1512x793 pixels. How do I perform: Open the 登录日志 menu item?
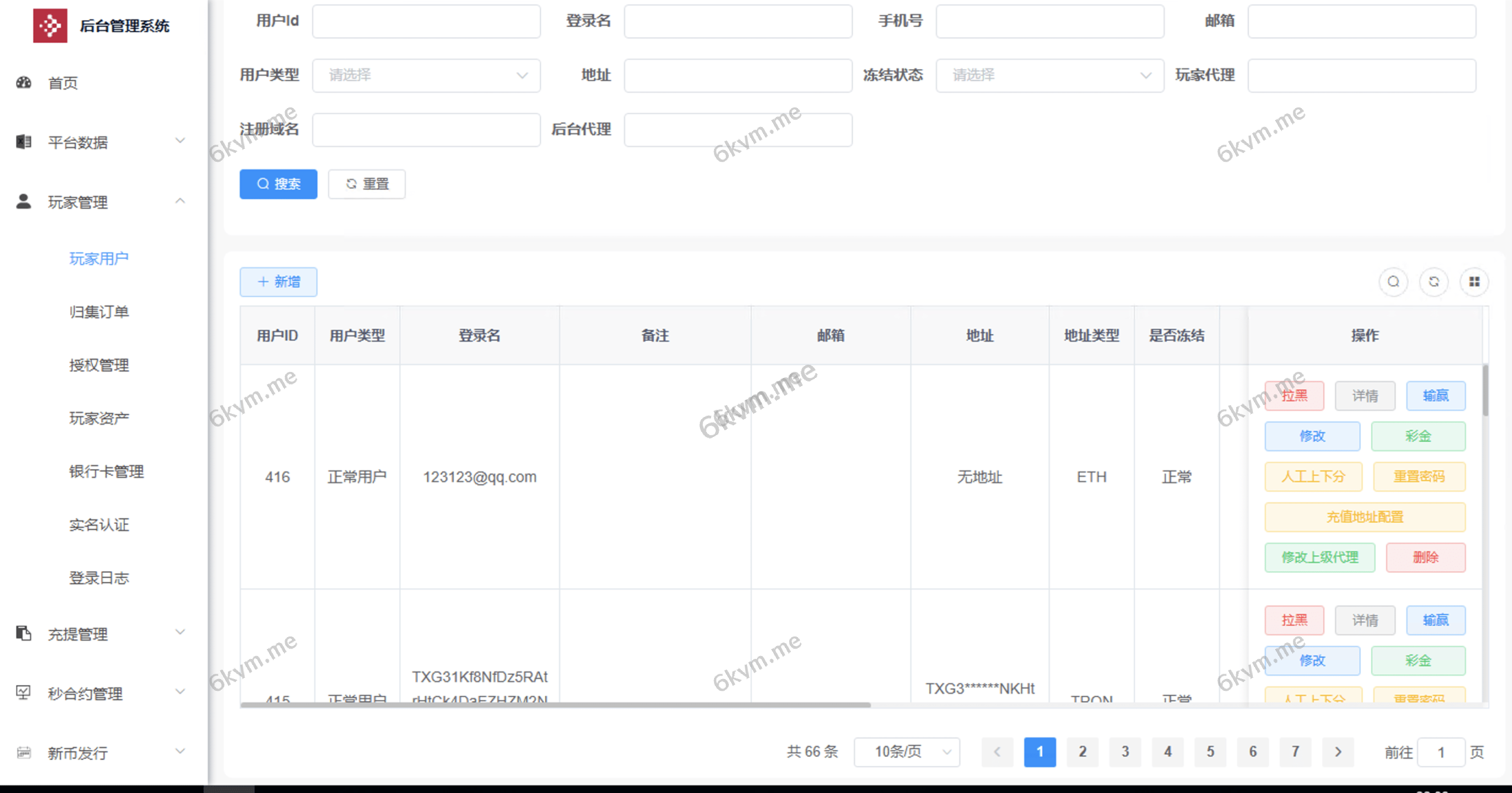pos(99,577)
